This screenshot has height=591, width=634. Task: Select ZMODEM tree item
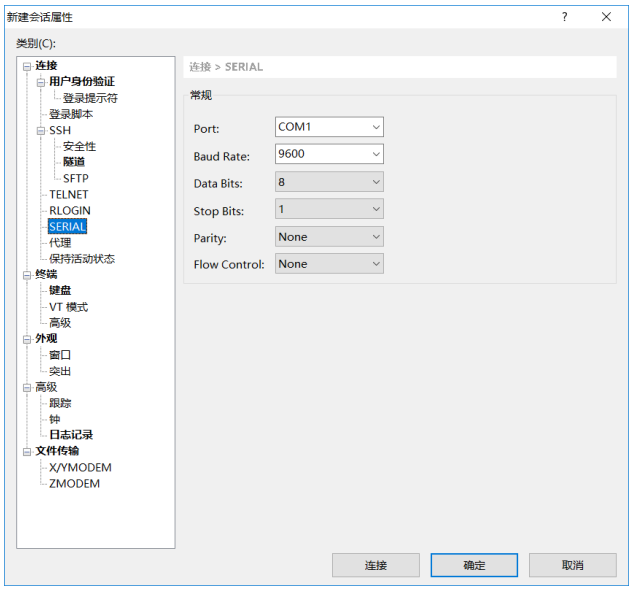(74, 483)
